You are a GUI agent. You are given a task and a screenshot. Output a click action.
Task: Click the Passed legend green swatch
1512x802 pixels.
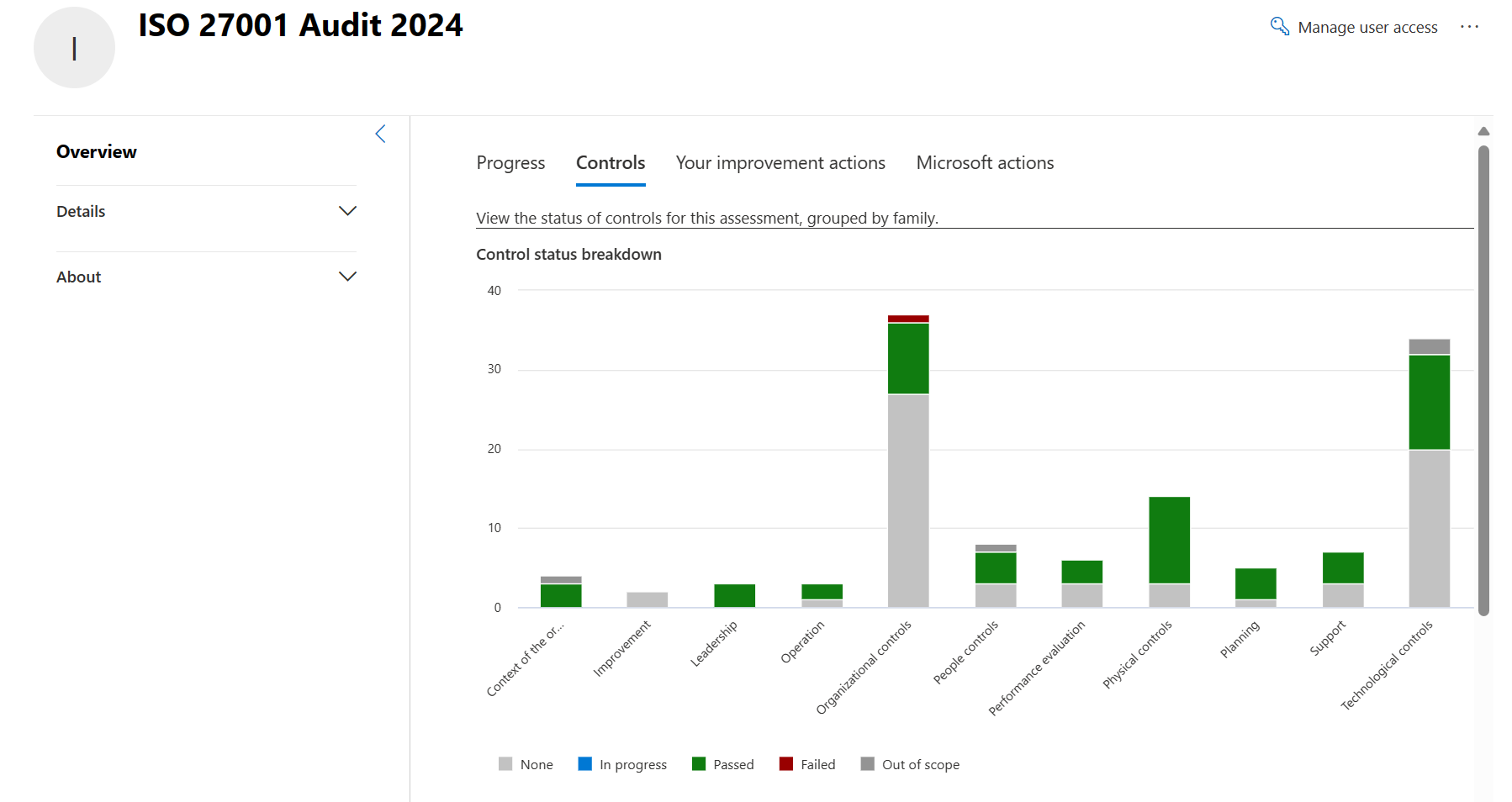tap(699, 764)
